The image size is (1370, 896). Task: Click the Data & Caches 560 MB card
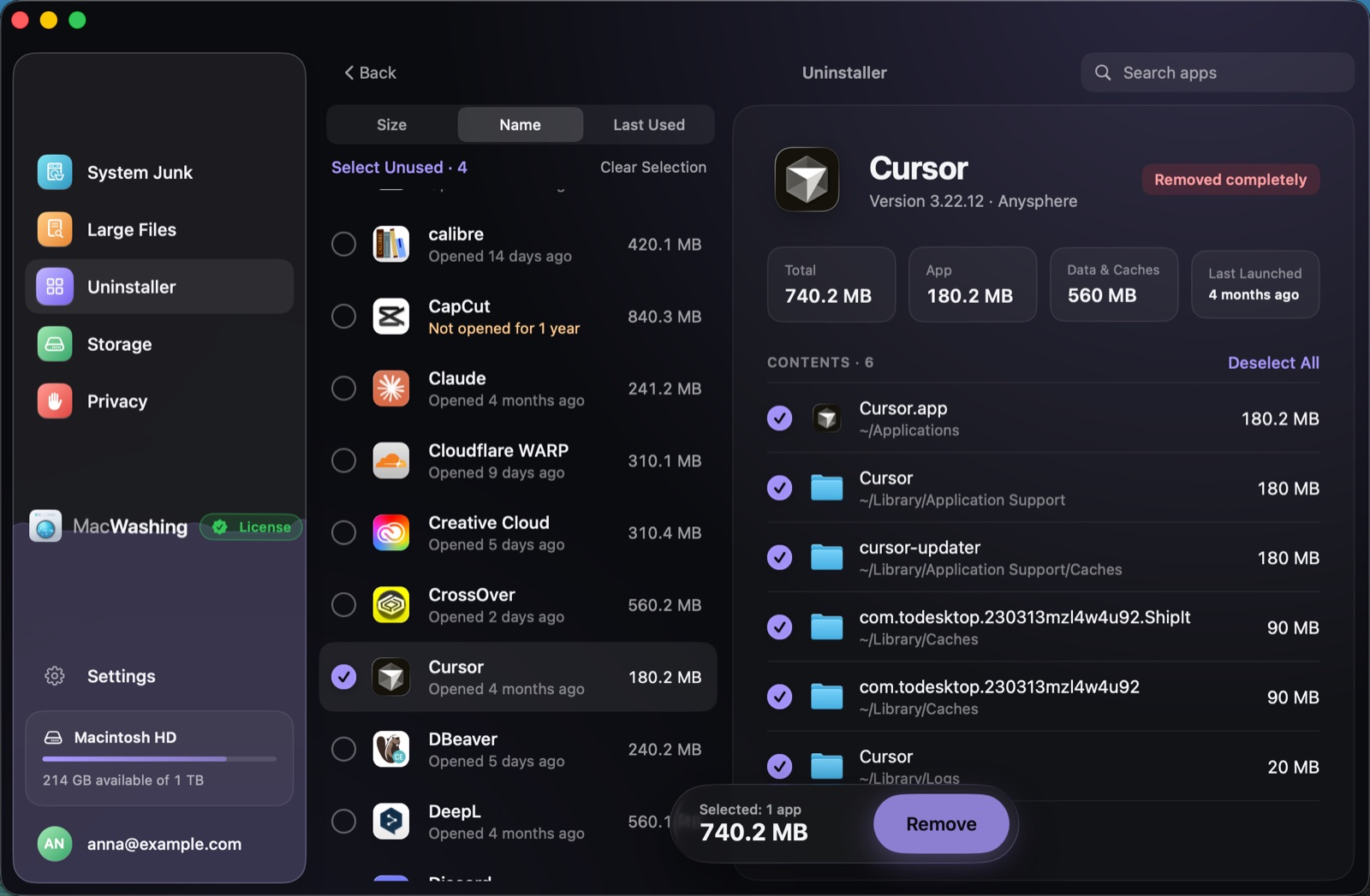(1114, 285)
